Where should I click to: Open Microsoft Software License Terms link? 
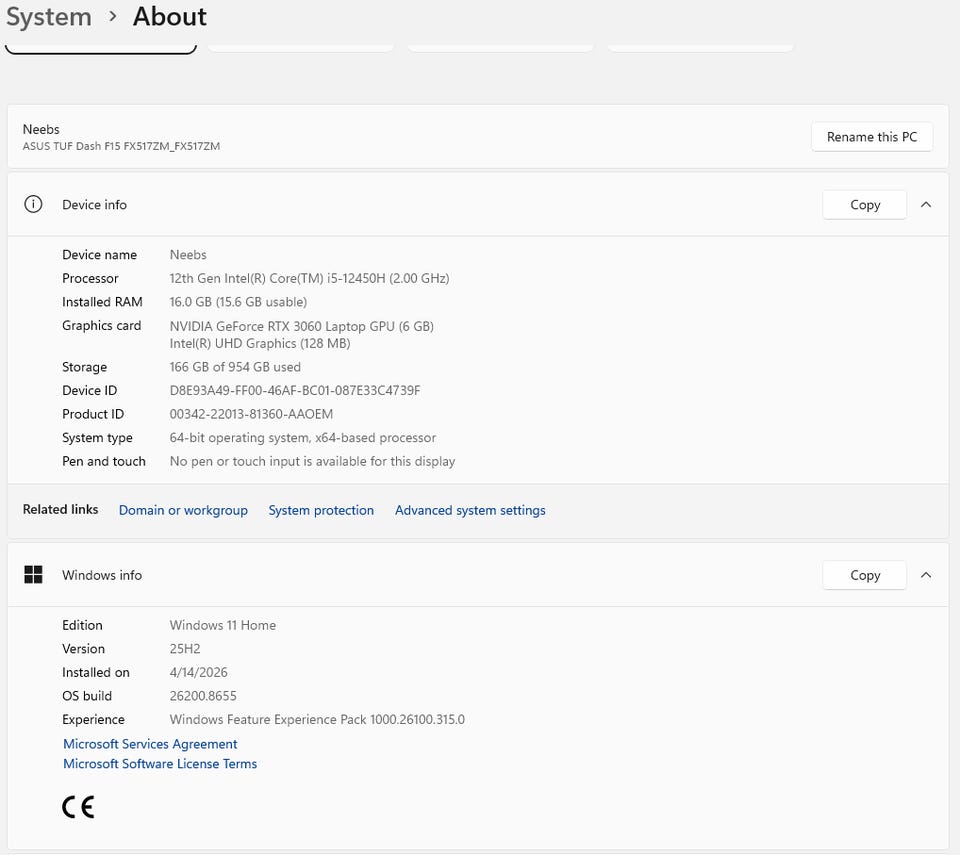(160, 764)
